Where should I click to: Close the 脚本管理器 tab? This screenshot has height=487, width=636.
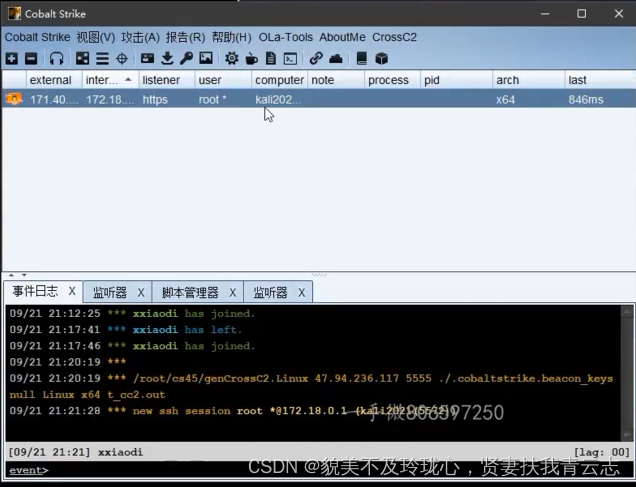point(232,292)
